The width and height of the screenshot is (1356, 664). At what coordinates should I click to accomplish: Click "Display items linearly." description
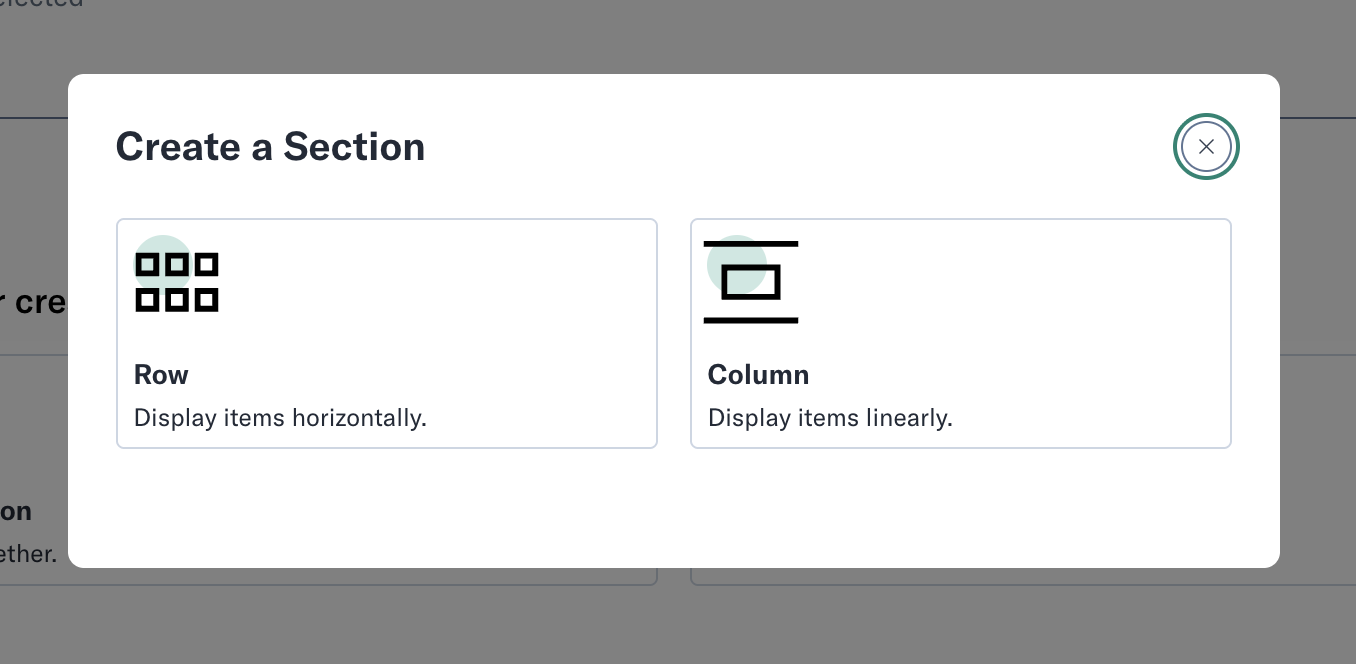point(830,418)
